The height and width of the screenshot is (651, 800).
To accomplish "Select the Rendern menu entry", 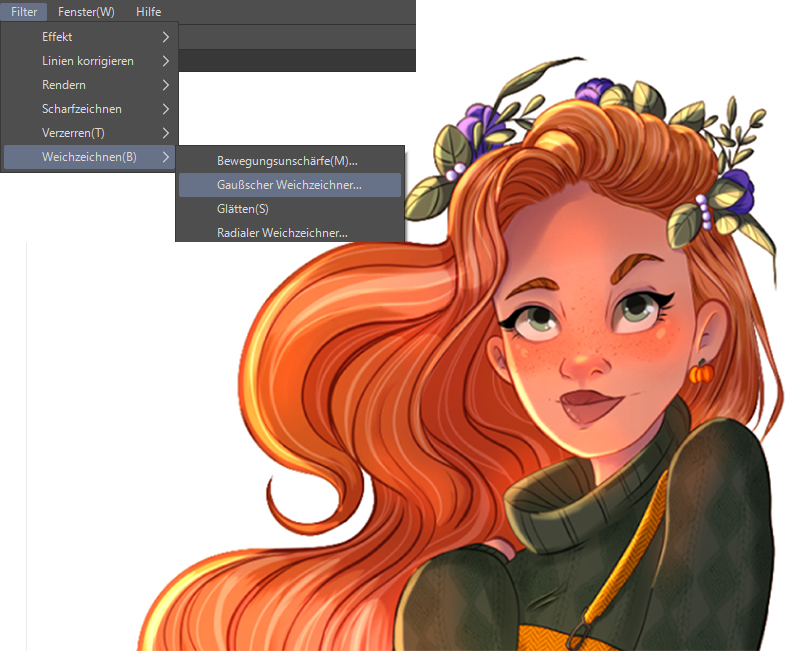I will pos(64,85).
